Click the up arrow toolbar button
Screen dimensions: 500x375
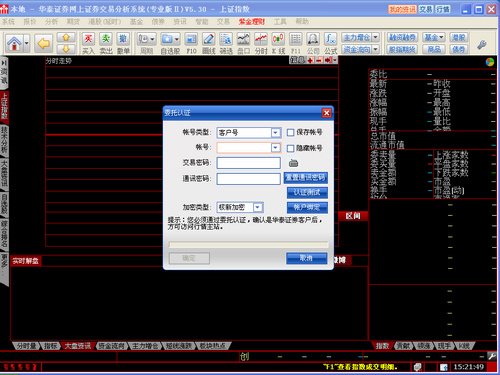pos(66,37)
